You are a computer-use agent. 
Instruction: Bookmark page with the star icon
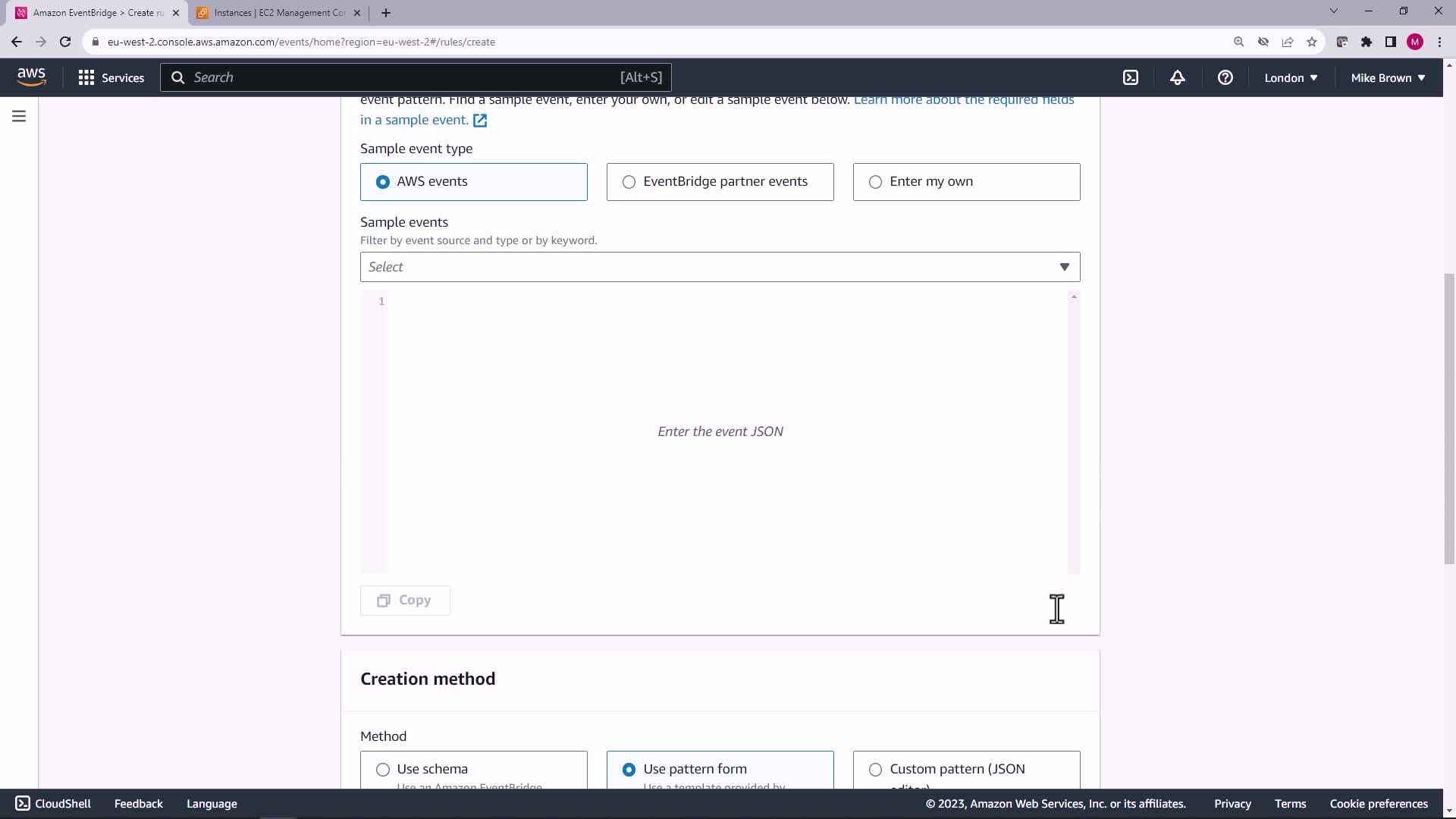click(1311, 42)
